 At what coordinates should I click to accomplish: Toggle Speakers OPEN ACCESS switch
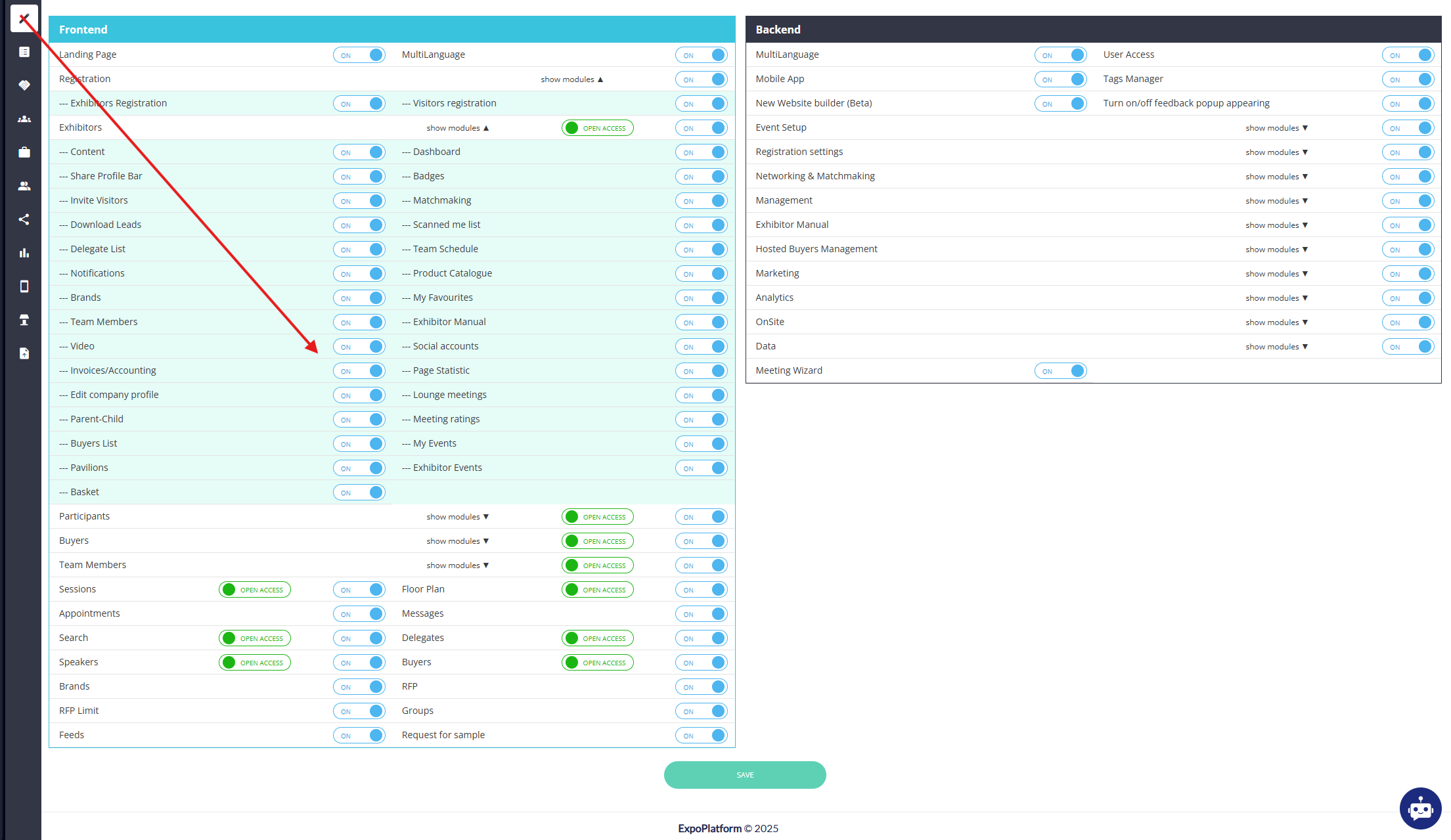[x=255, y=663]
